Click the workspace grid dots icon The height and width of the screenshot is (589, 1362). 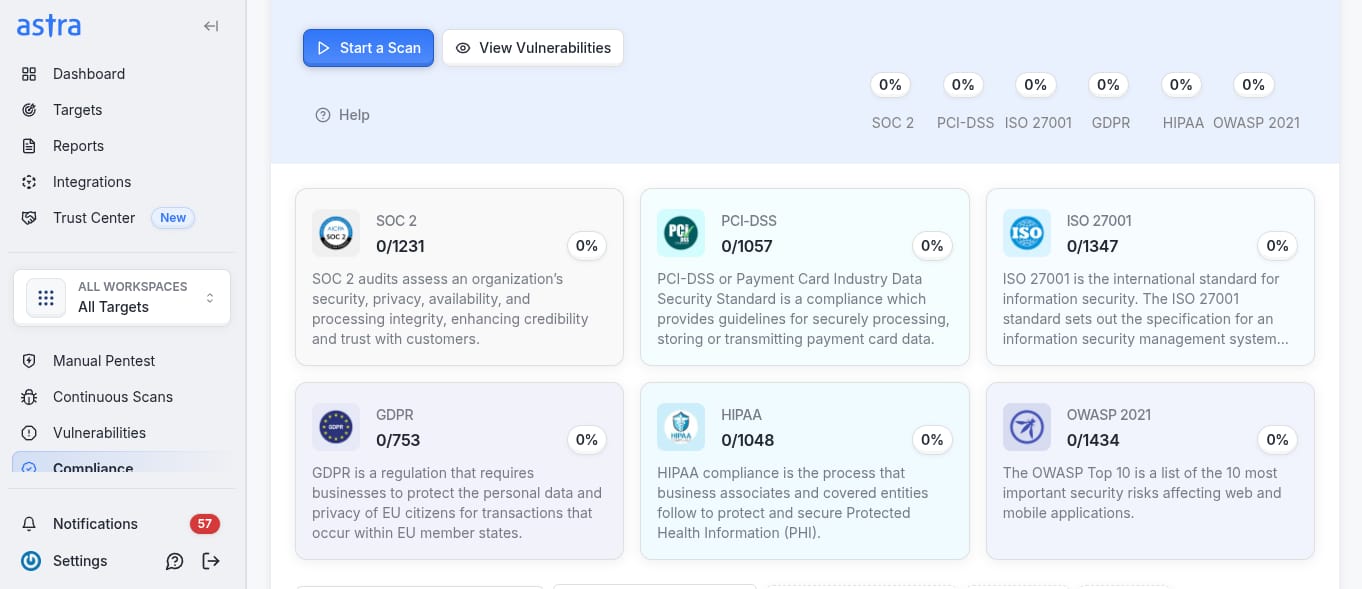[46, 297]
